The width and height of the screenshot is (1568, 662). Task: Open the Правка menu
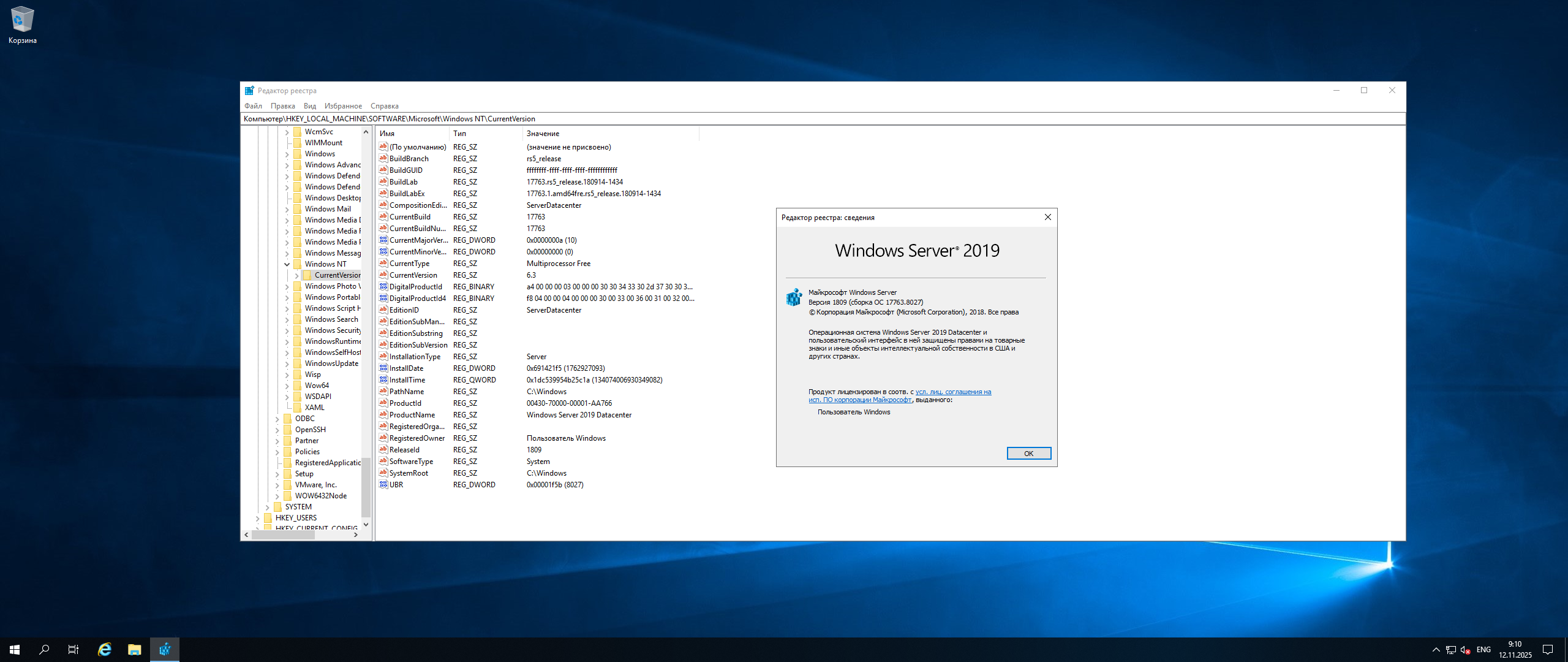tap(282, 106)
